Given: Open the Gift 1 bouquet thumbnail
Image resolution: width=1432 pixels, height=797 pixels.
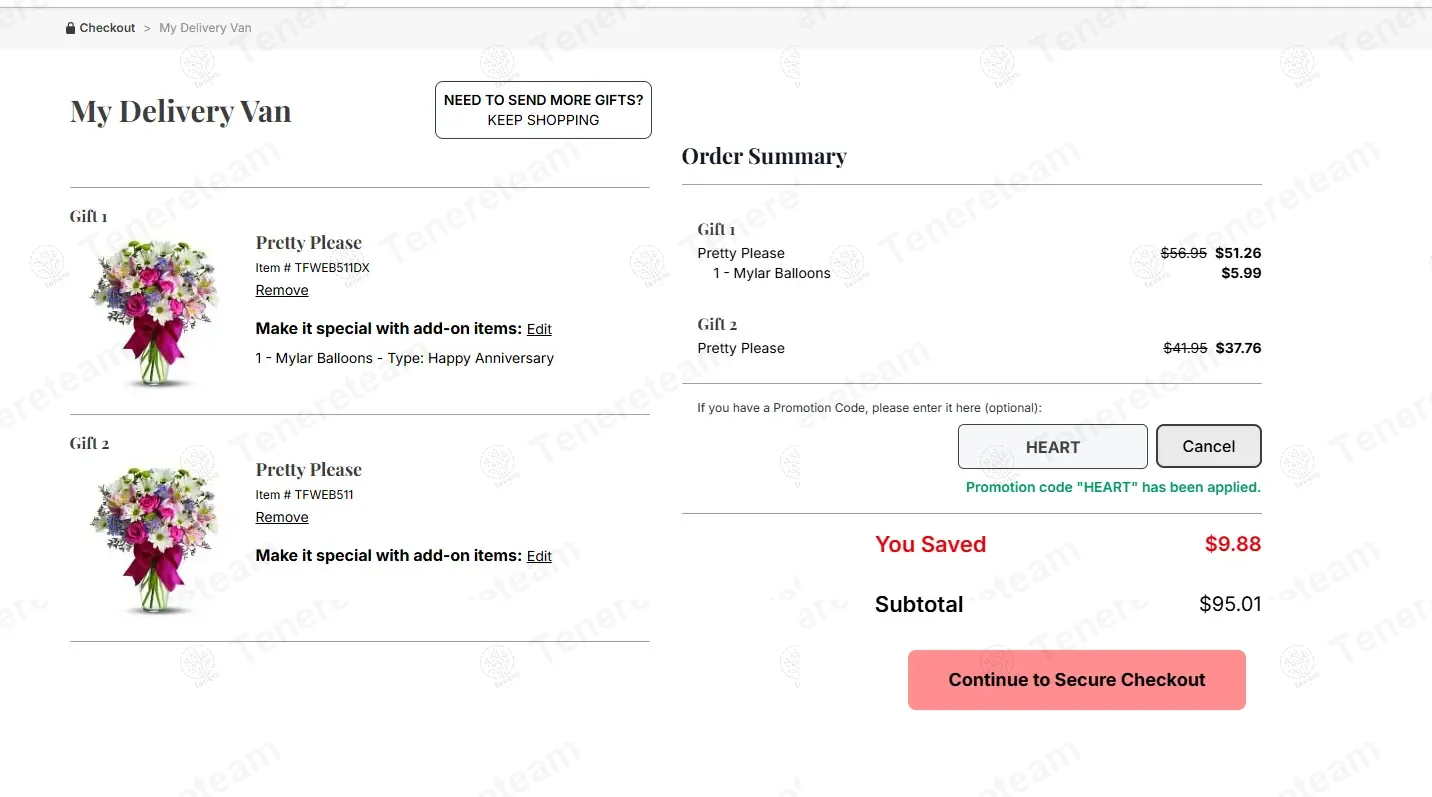Looking at the screenshot, I should click(154, 312).
